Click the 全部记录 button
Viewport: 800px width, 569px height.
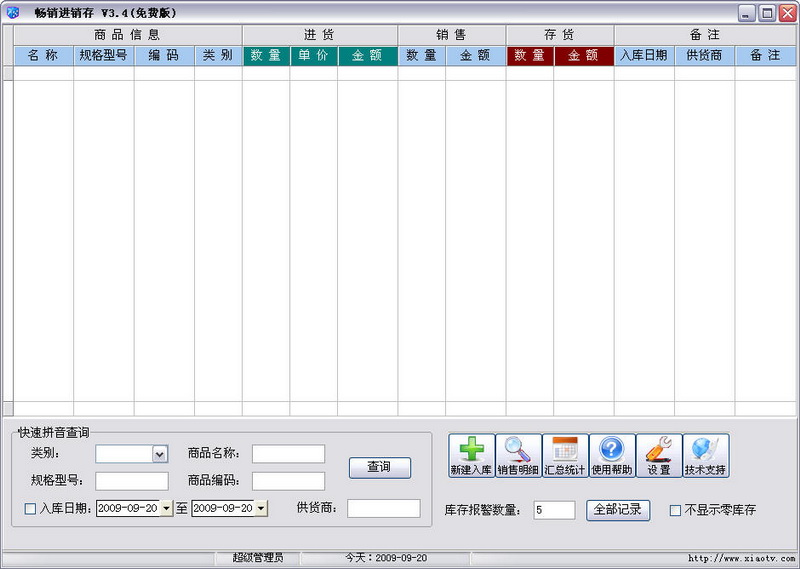(x=617, y=510)
